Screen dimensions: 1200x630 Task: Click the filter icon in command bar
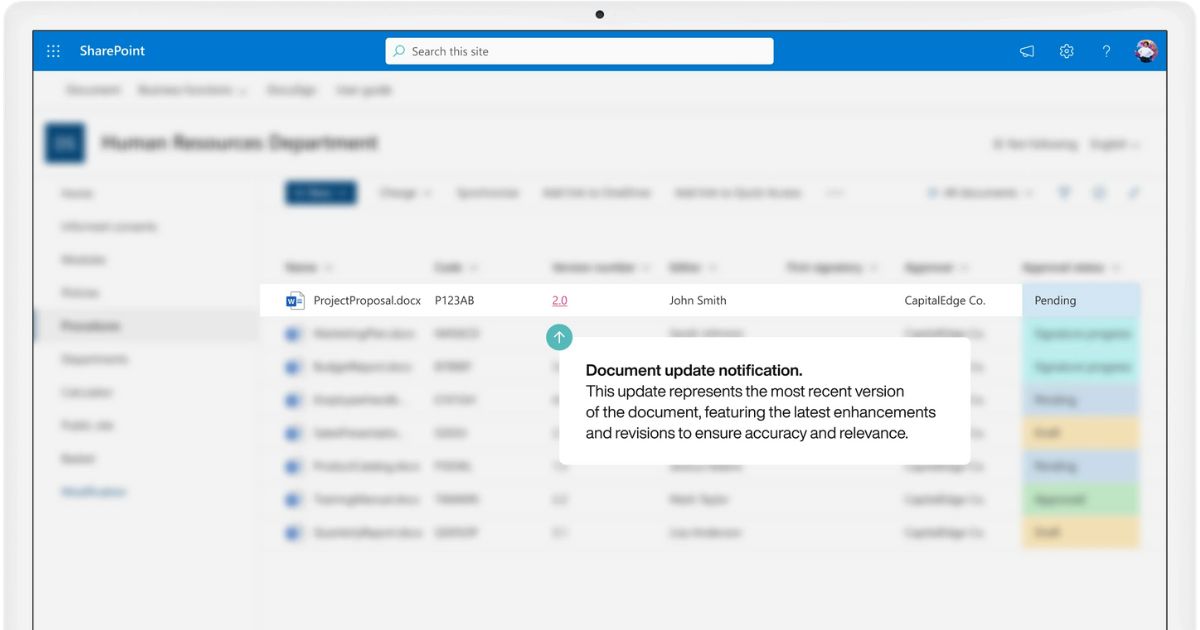(1064, 193)
